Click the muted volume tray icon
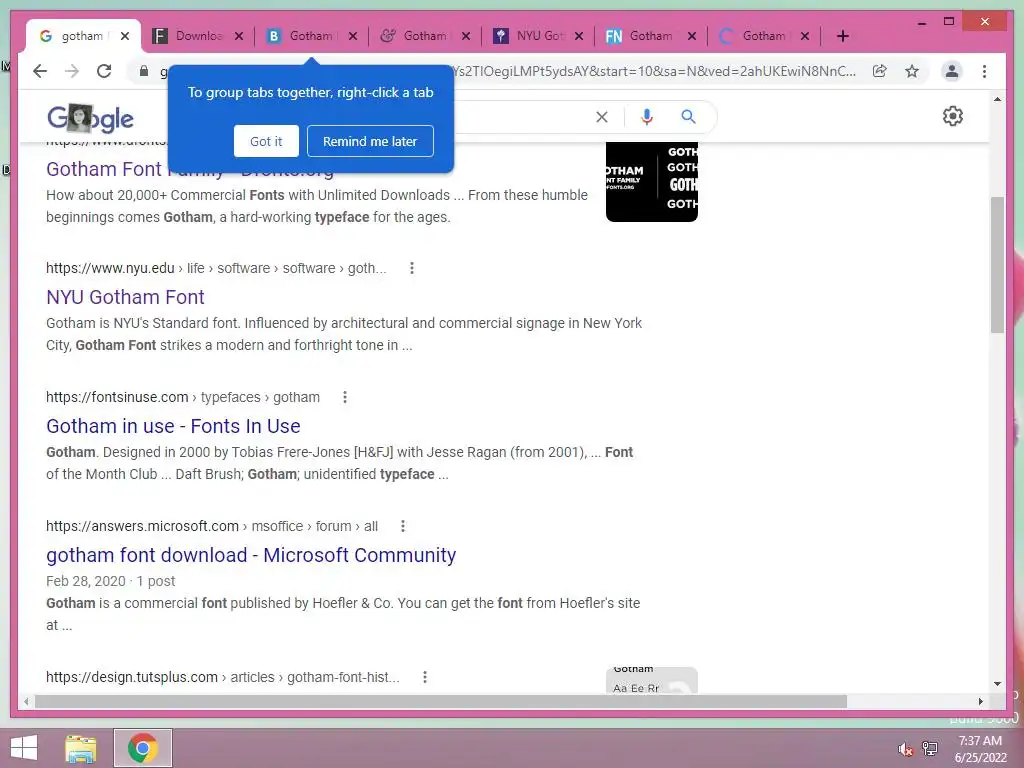Viewport: 1024px width, 768px height. point(905,749)
